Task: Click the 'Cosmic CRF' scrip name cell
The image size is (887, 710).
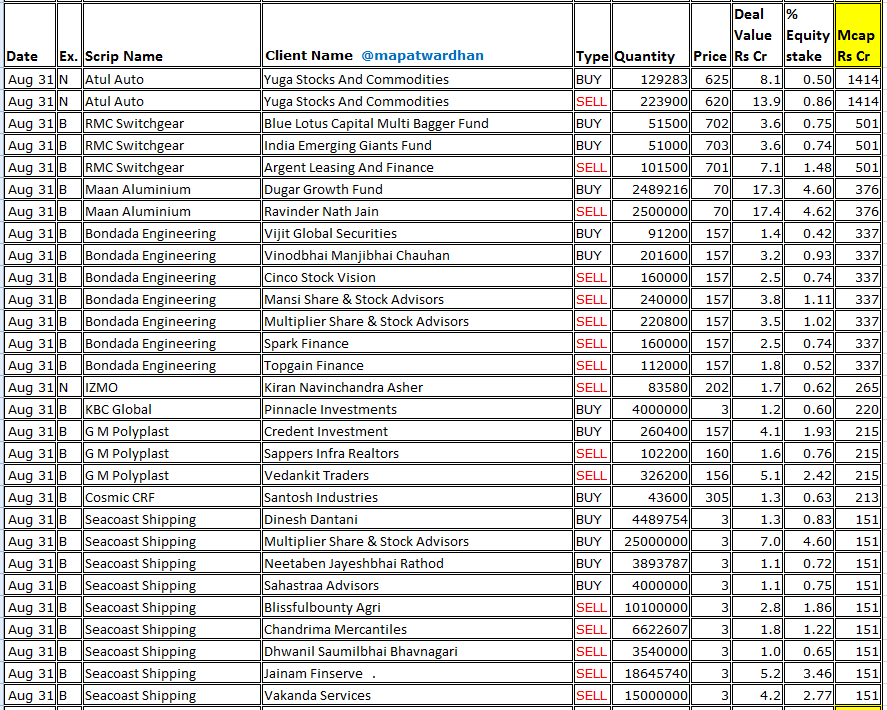Action: [171, 498]
